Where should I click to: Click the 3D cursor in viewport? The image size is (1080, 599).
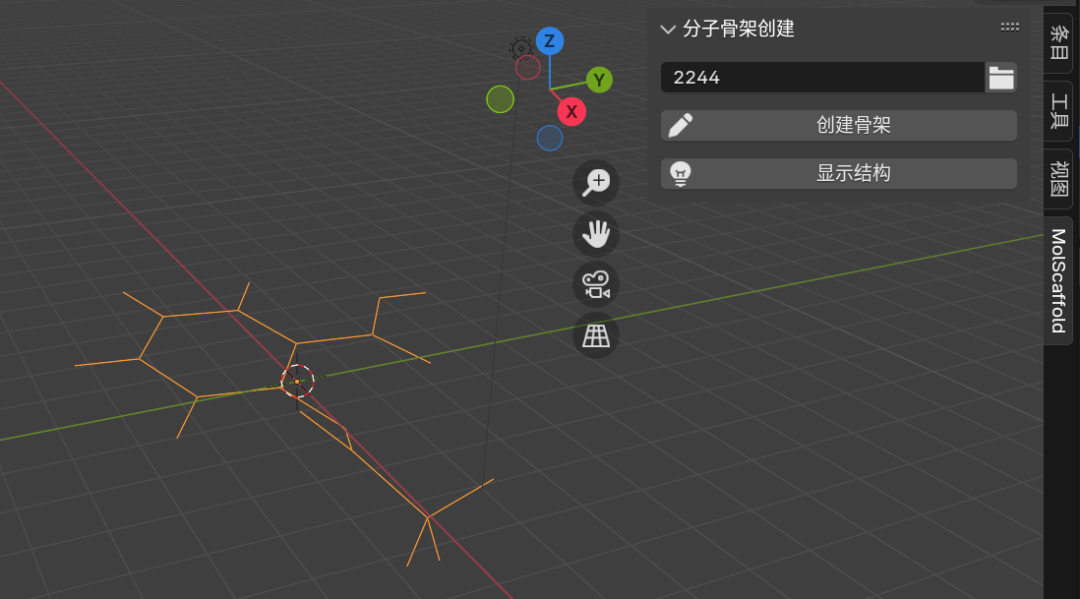(298, 381)
